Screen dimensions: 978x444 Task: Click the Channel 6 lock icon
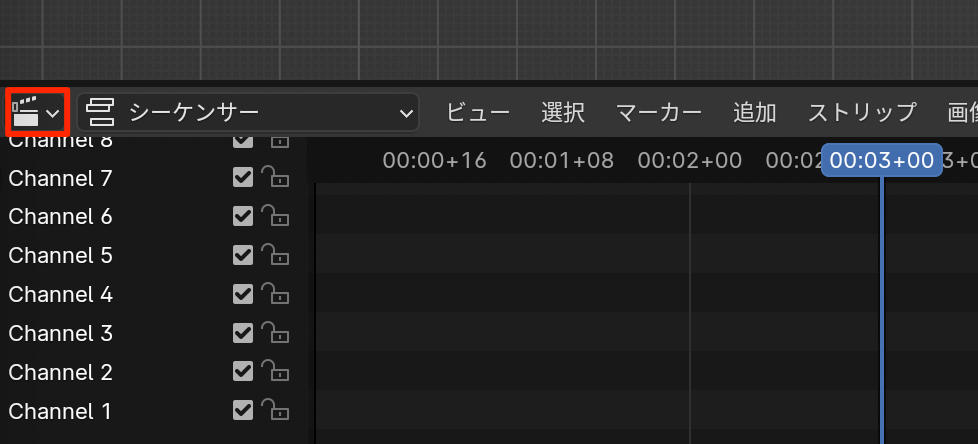click(275, 217)
